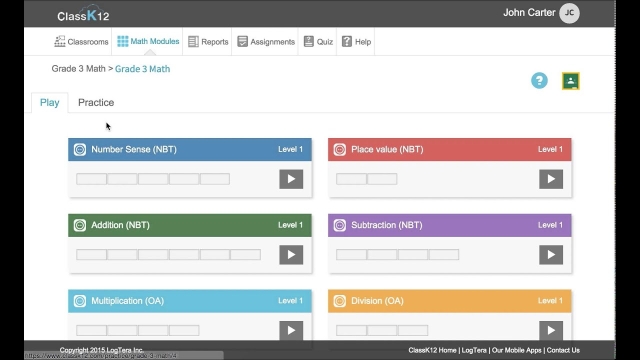Play the Addition (NBT) module

pyautogui.click(x=291, y=255)
